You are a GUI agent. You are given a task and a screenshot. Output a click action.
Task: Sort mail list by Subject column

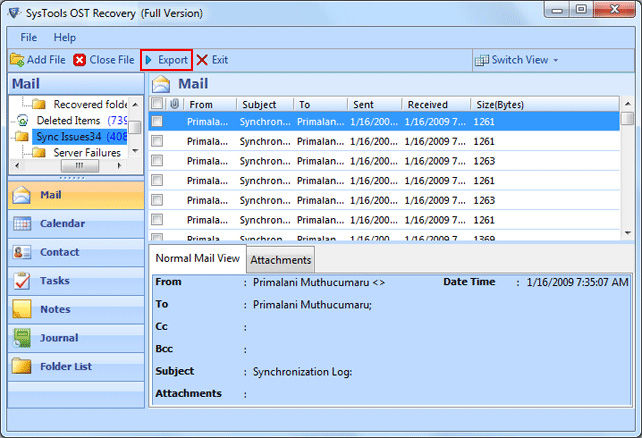tap(257, 104)
